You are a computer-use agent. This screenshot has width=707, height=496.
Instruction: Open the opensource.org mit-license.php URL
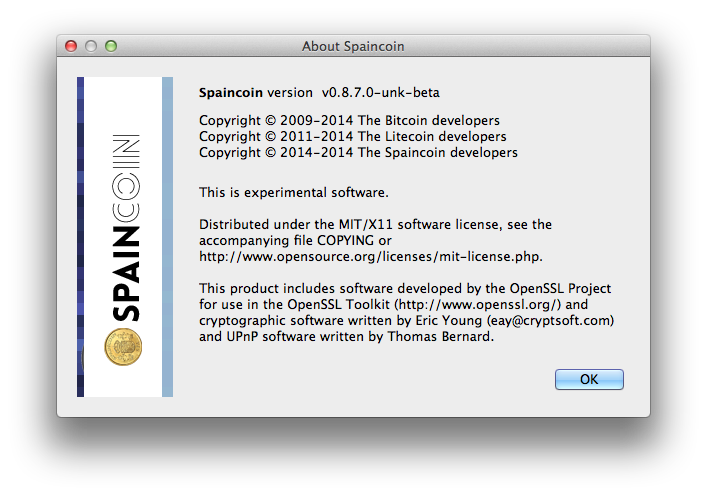371,257
